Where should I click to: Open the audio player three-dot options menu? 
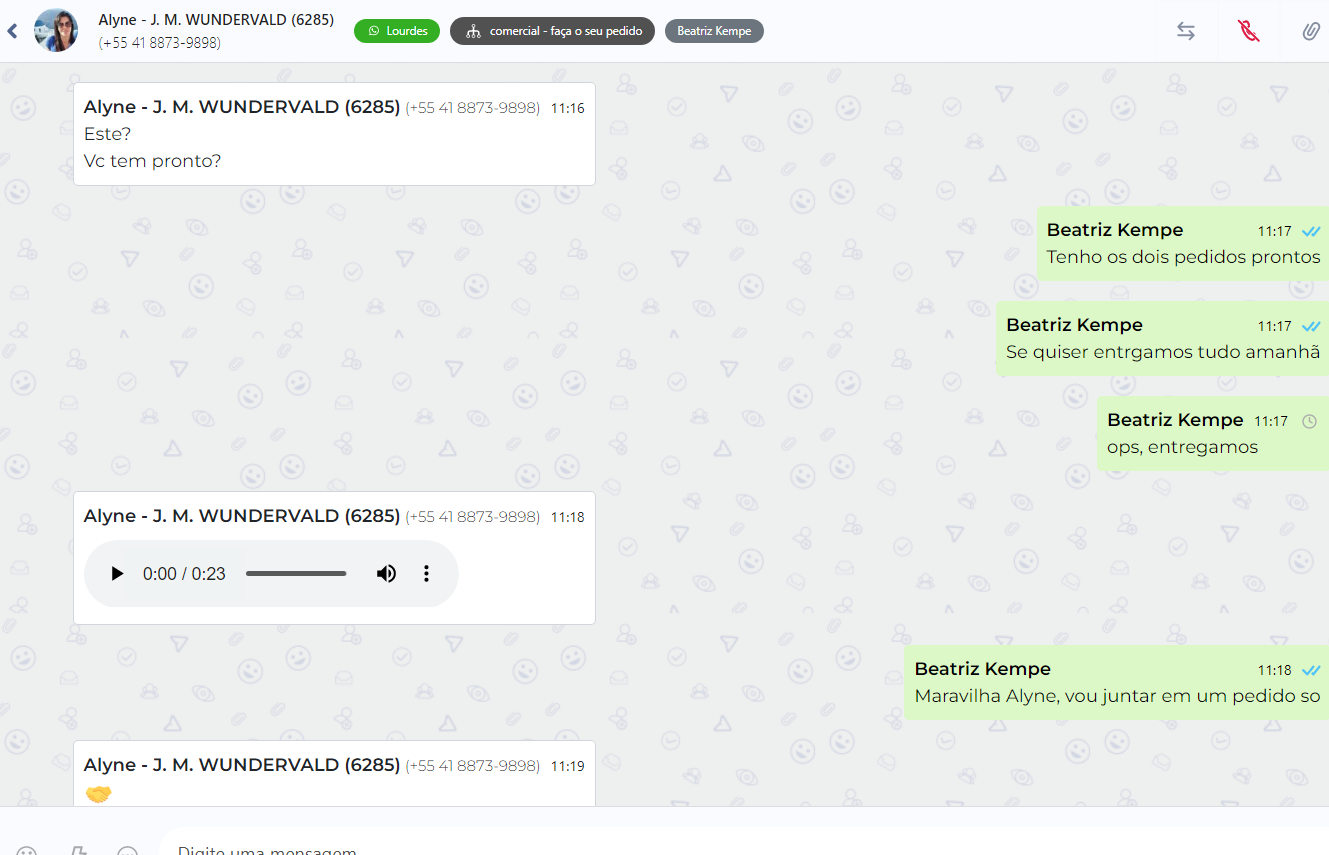(x=426, y=574)
